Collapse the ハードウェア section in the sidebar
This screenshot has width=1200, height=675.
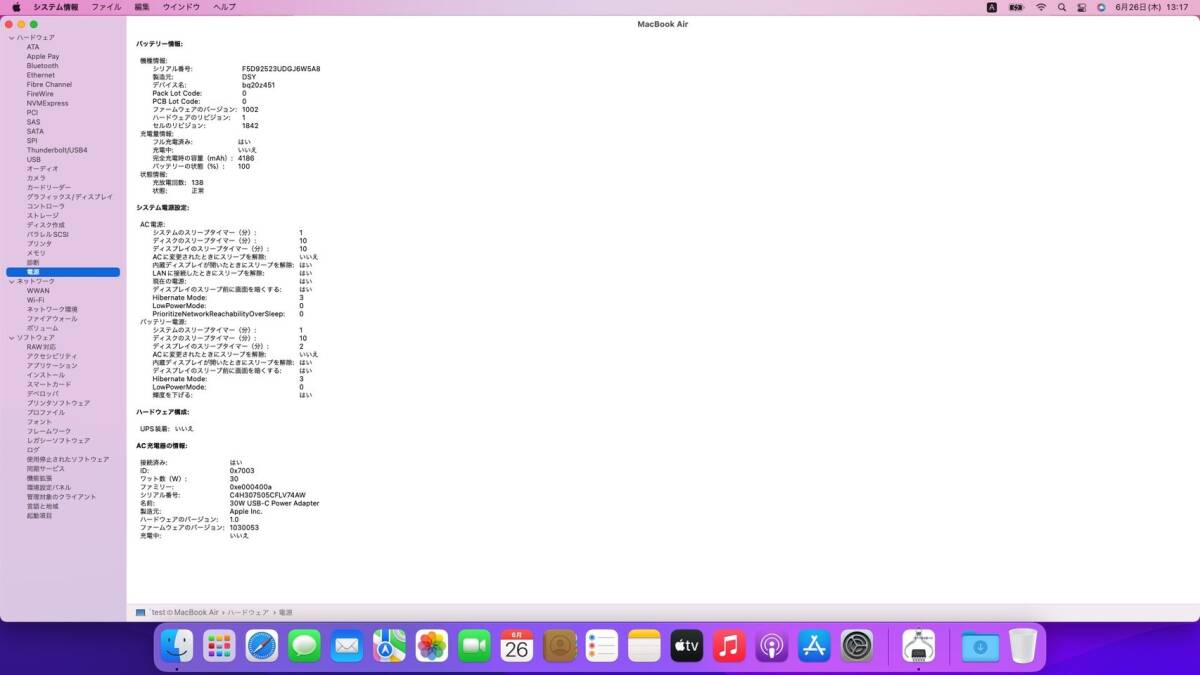11,38
